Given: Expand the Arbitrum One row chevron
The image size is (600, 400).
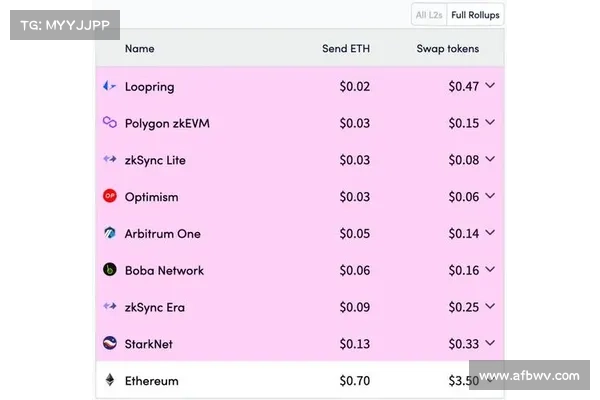Looking at the screenshot, I should (x=490, y=233).
